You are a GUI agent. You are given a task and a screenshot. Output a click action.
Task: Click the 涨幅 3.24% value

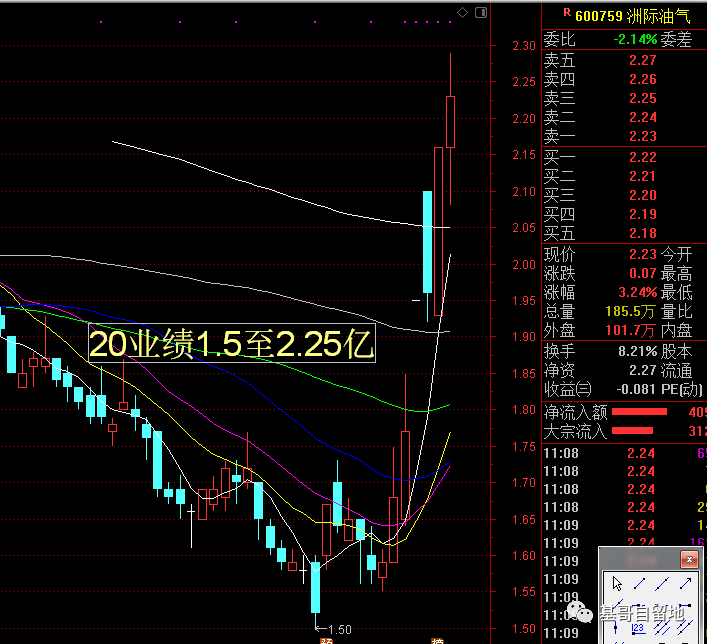coord(638,292)
